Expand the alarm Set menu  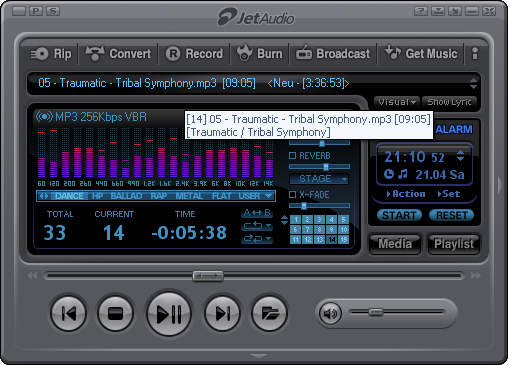coord(449,194)
